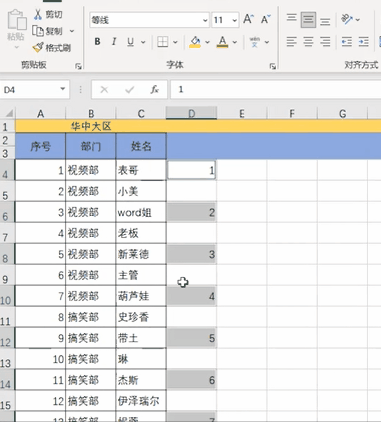
Task: Toggle Underline formatting
Action: coord(130,42)
